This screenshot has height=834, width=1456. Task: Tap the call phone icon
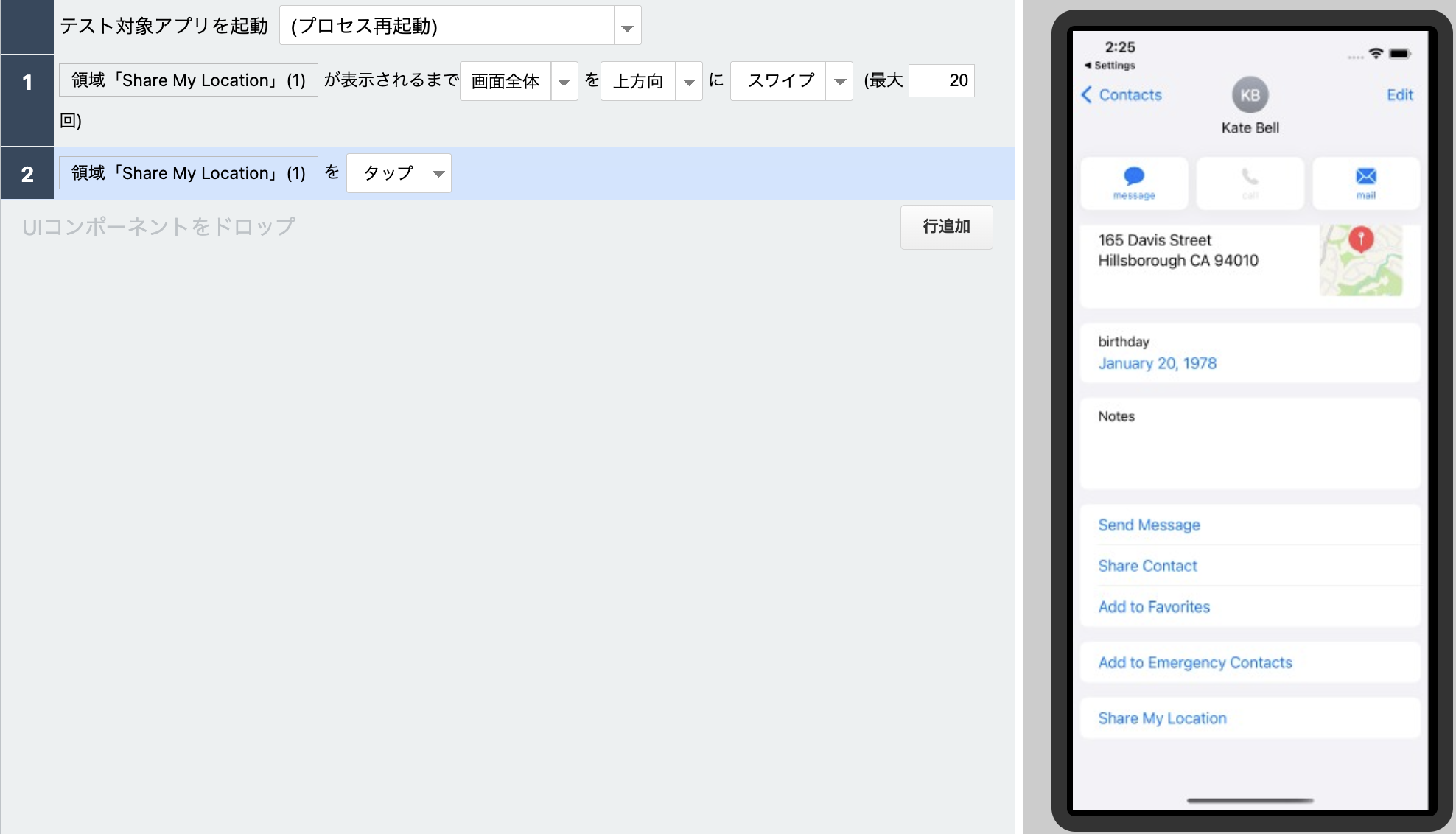click(x=1250, y=176)
